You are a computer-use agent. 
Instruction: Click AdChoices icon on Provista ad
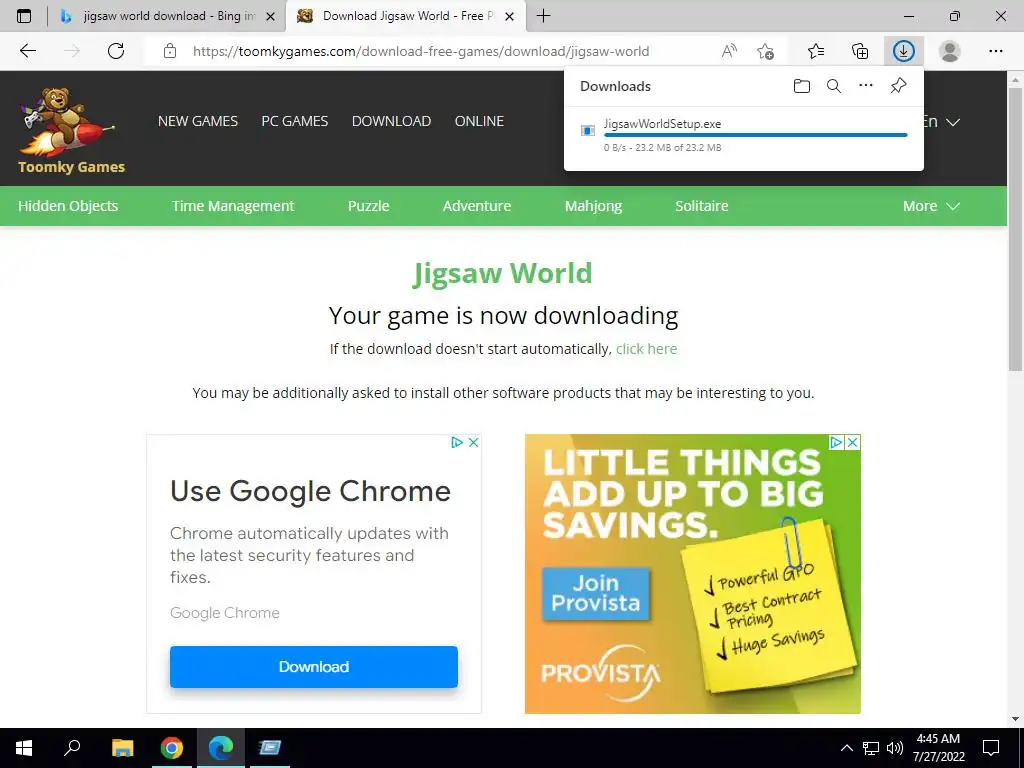(x=836, y=442)
